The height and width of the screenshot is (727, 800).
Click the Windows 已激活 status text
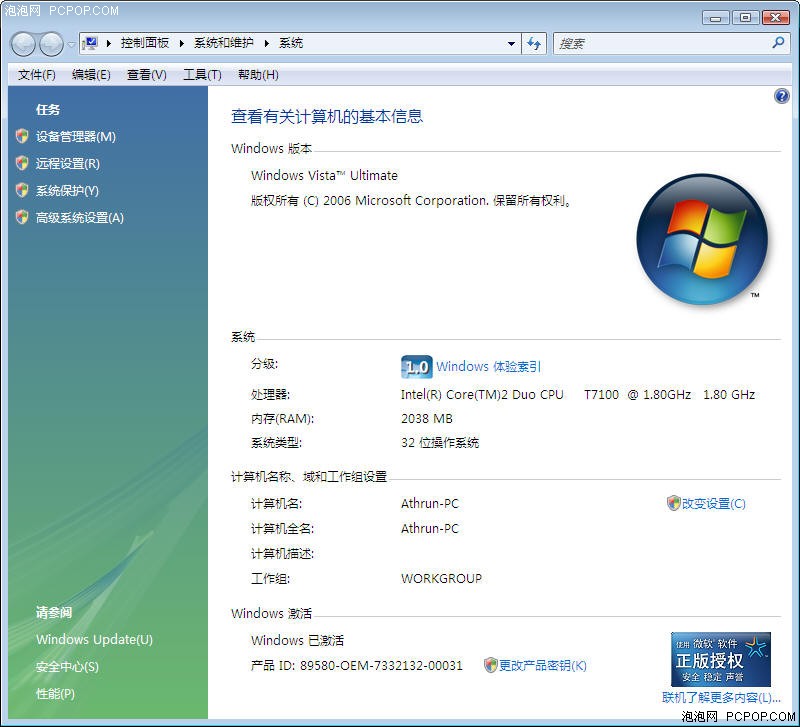tap(297, 640)
